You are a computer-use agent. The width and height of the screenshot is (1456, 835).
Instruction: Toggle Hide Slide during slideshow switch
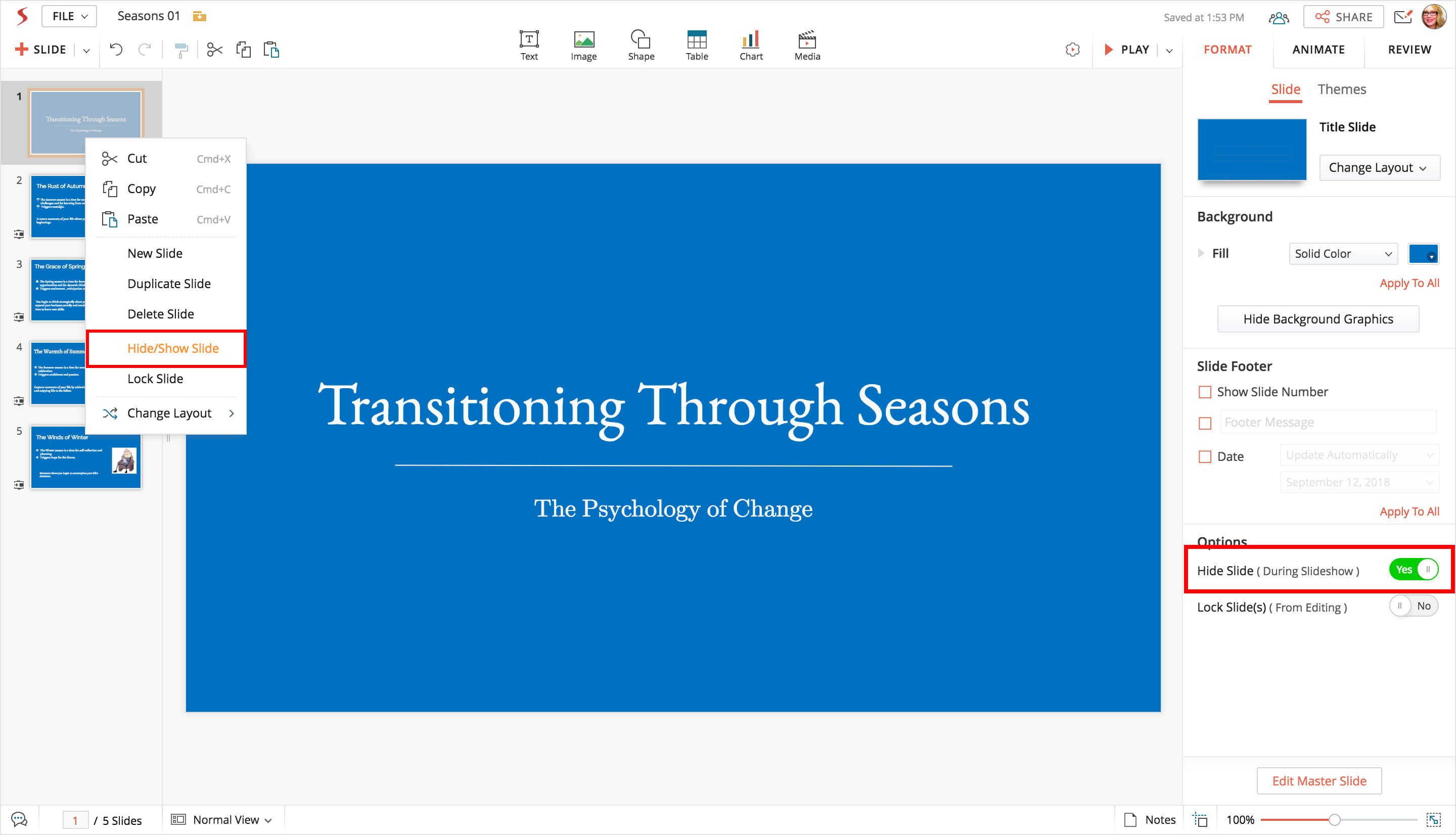[x=1413, y=570]
